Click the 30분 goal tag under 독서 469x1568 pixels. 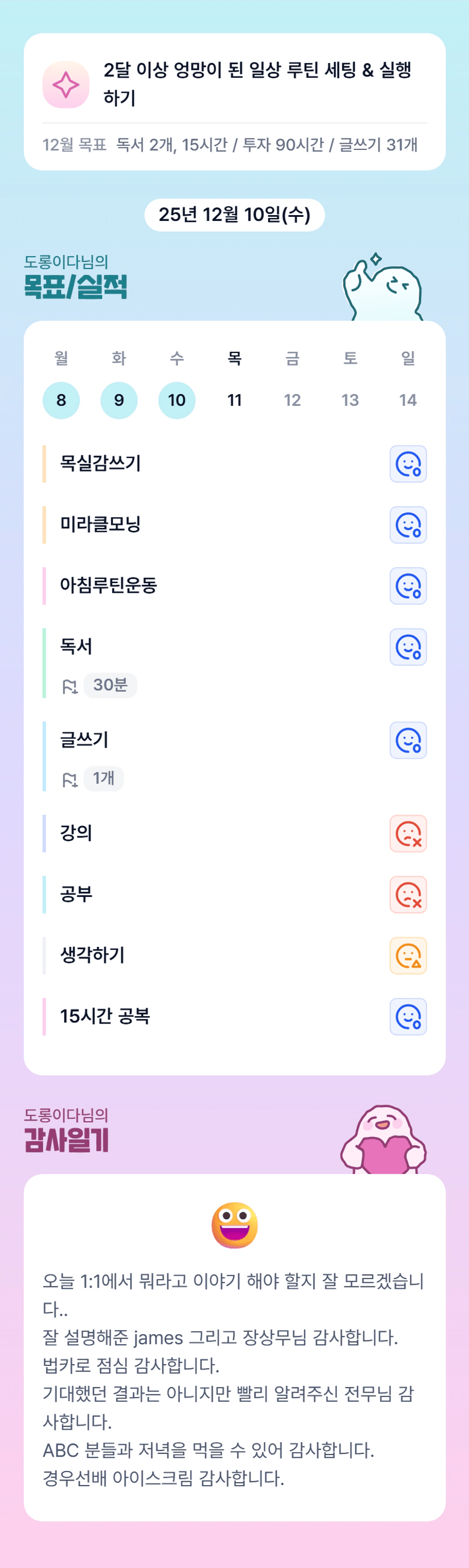(x=110, y=685)
